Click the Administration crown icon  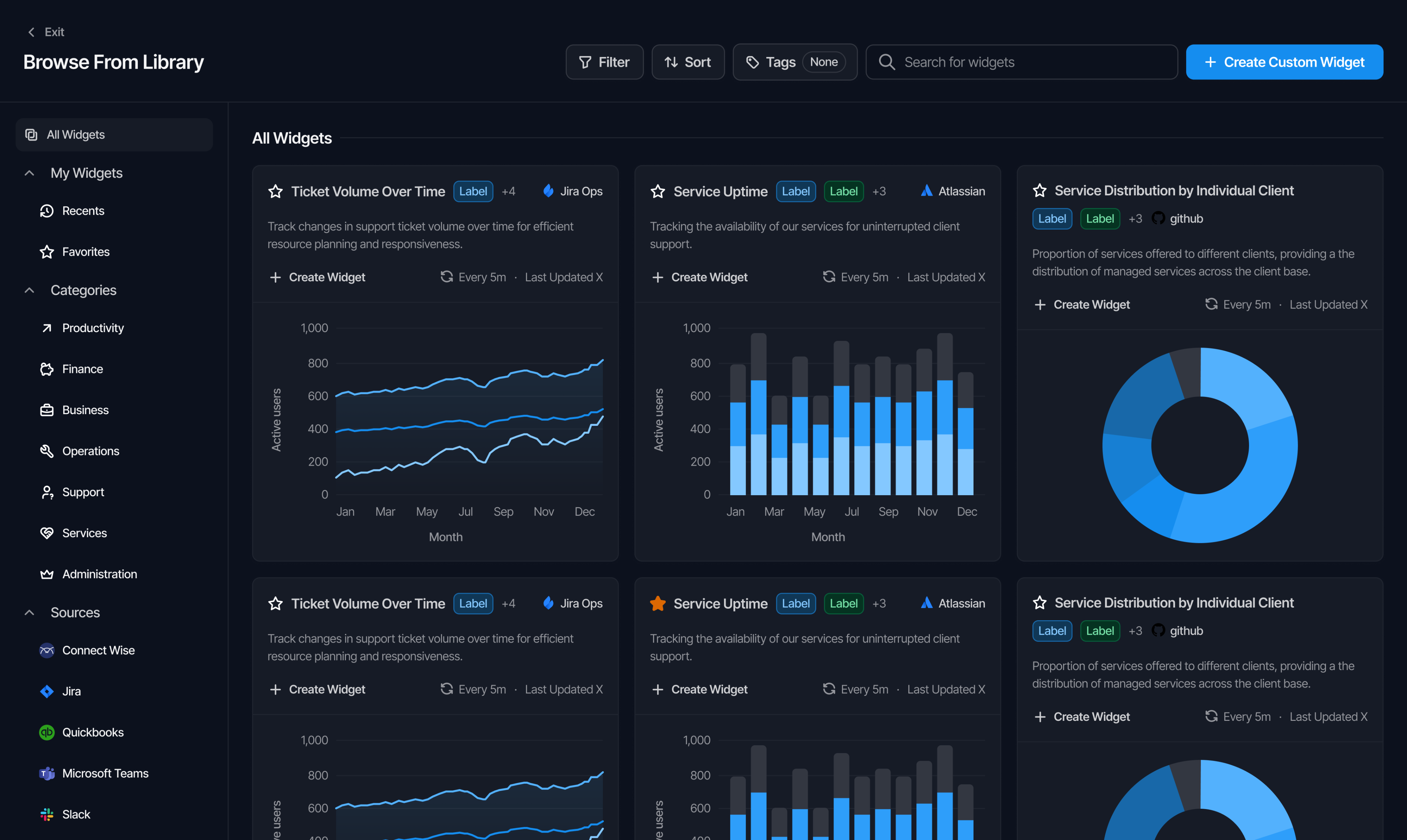coord(47,574)
